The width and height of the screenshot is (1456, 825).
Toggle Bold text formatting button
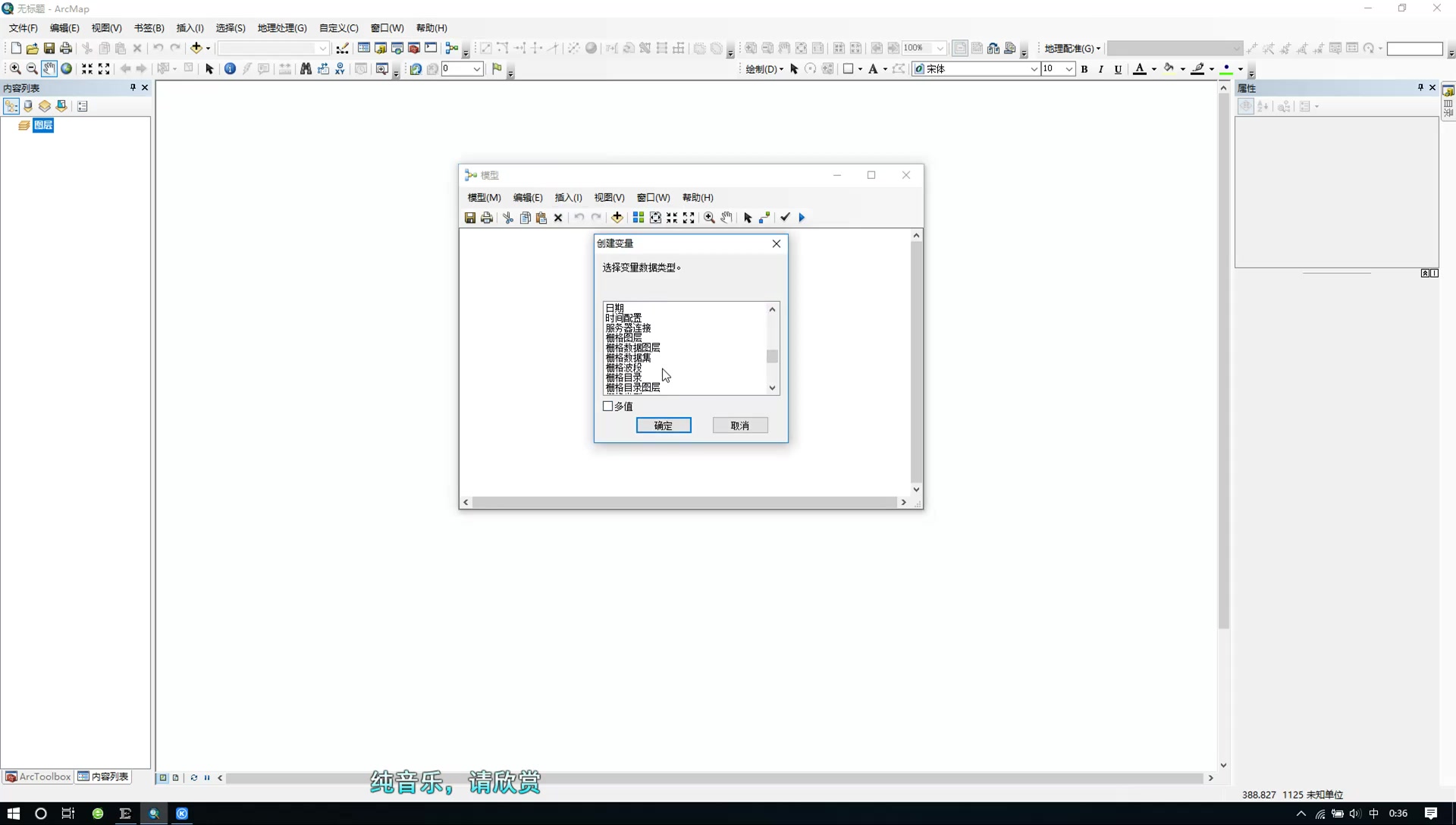point(1084,69)
